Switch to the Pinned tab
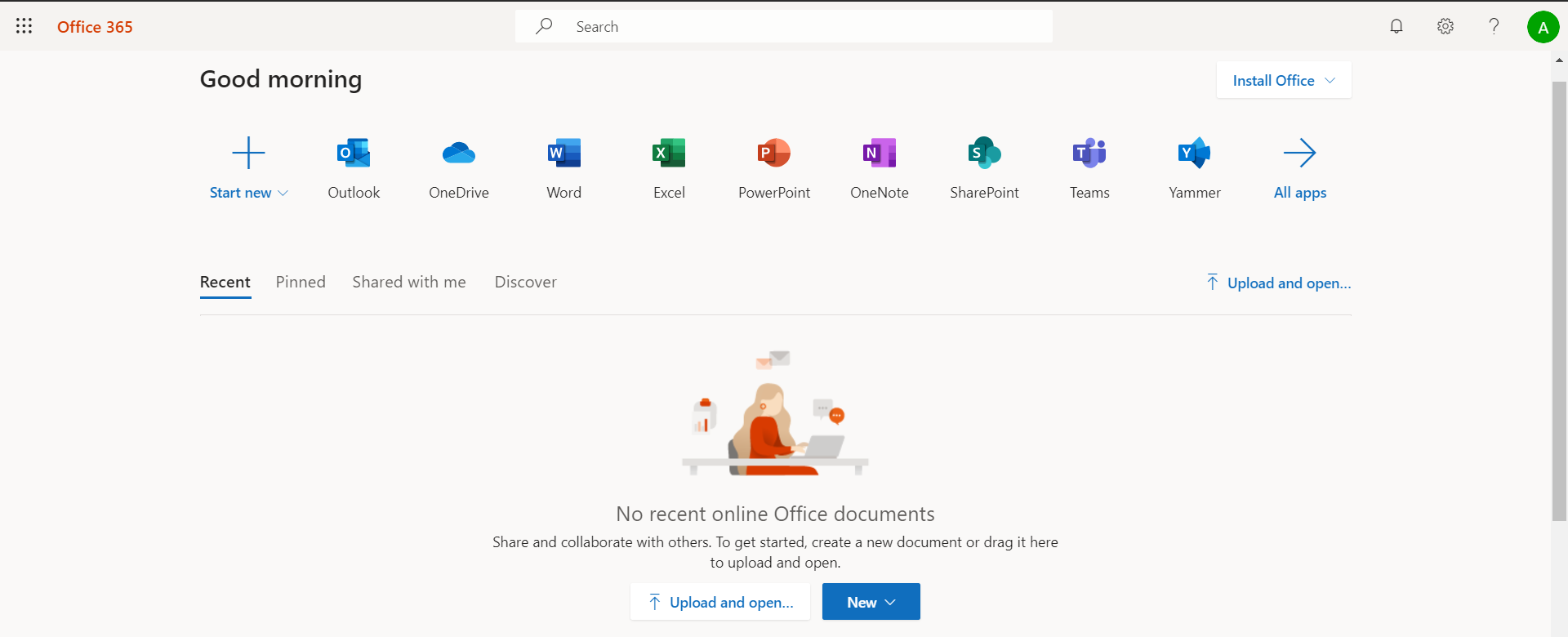The width and height of the screenshot is (1568, 637). click(x=301, y=282)
